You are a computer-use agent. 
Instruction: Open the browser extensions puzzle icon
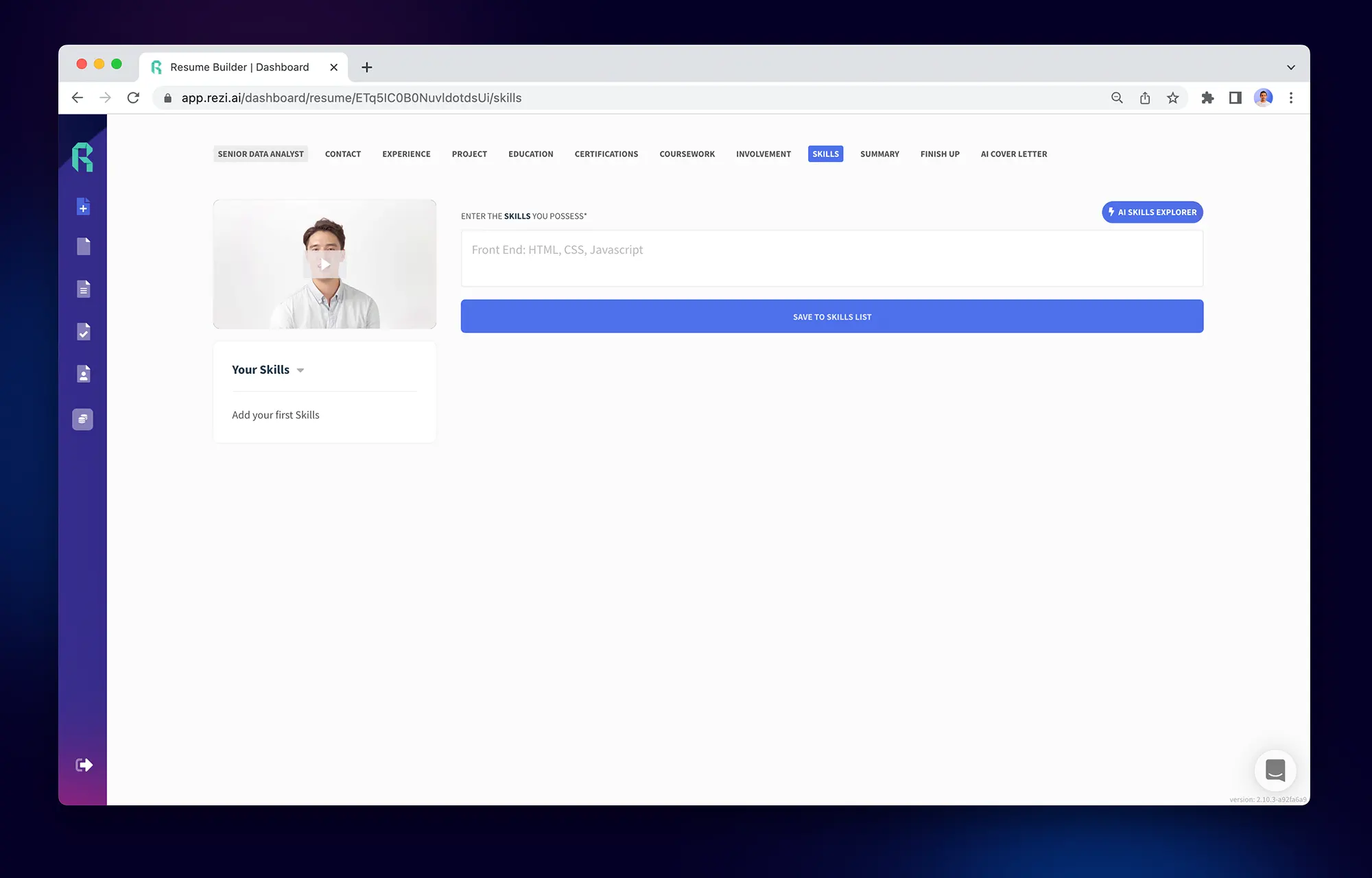coord(1208,98)
